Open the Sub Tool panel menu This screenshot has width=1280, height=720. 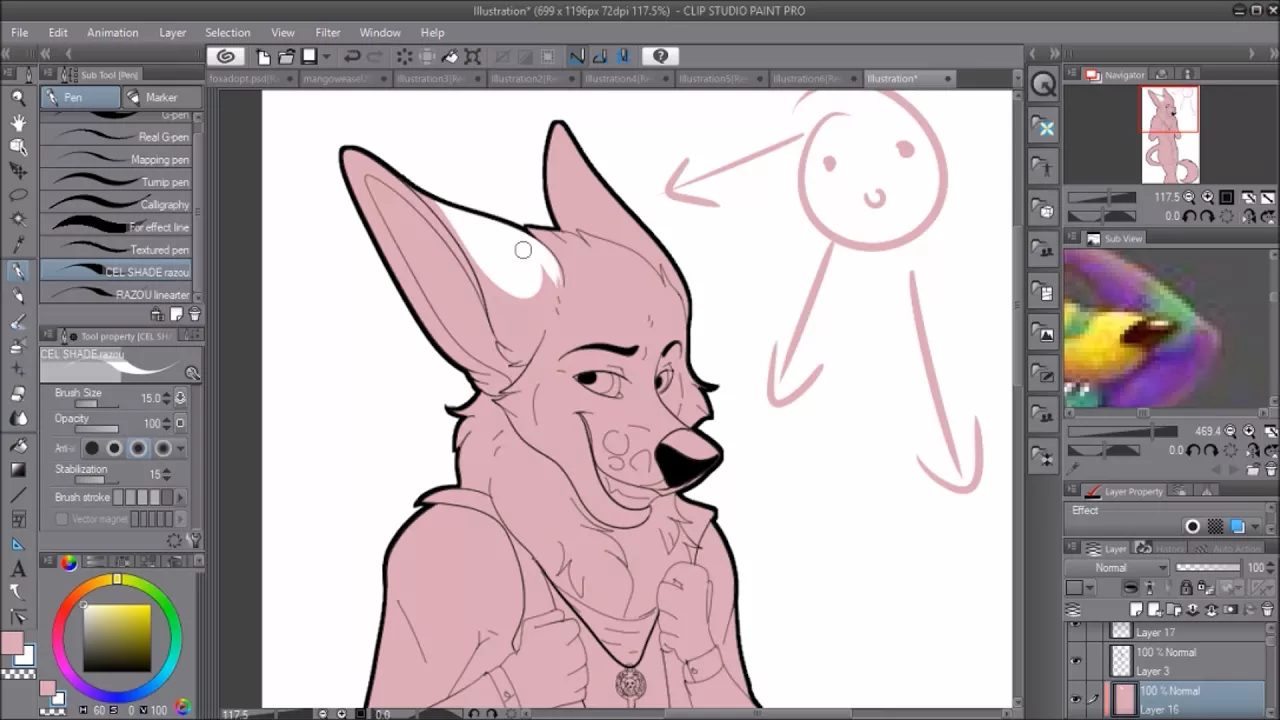[48, 75]
